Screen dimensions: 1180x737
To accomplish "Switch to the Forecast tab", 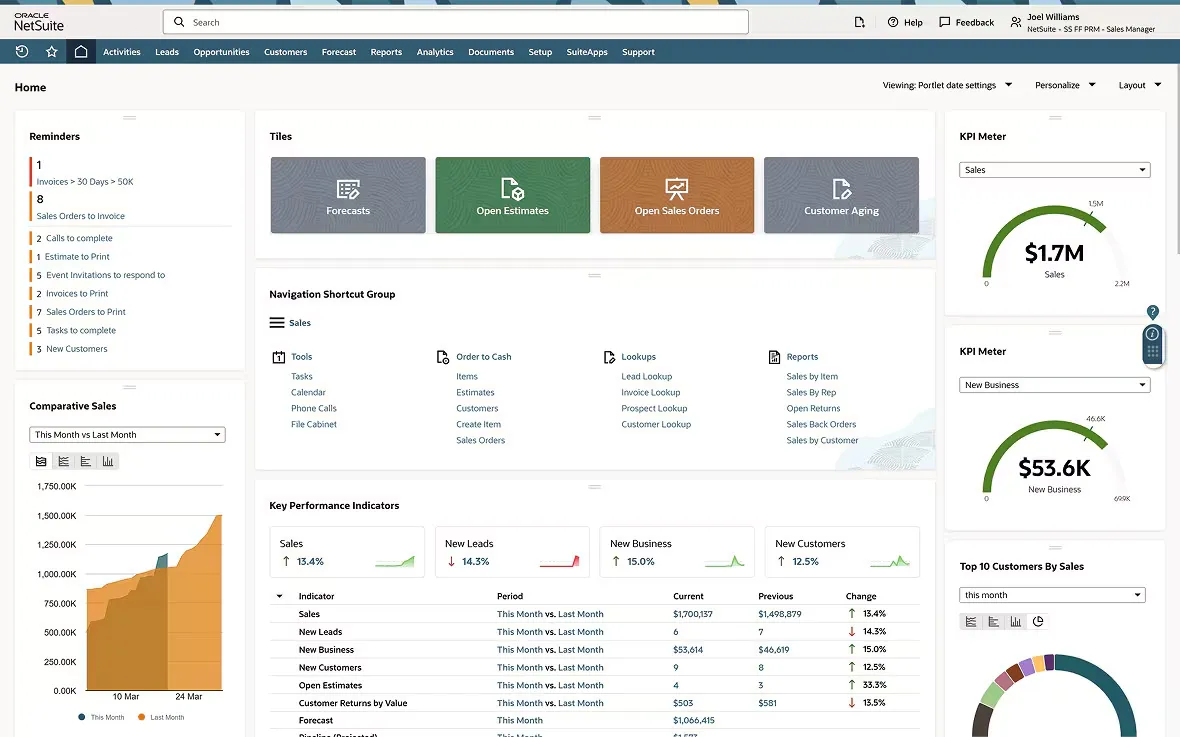I will (338, 51).
